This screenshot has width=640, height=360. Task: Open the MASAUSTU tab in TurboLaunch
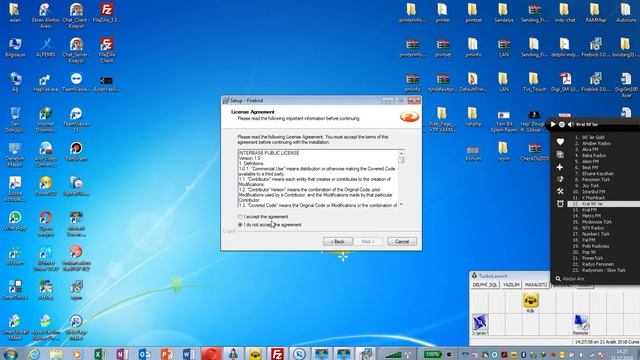point(536,284)
